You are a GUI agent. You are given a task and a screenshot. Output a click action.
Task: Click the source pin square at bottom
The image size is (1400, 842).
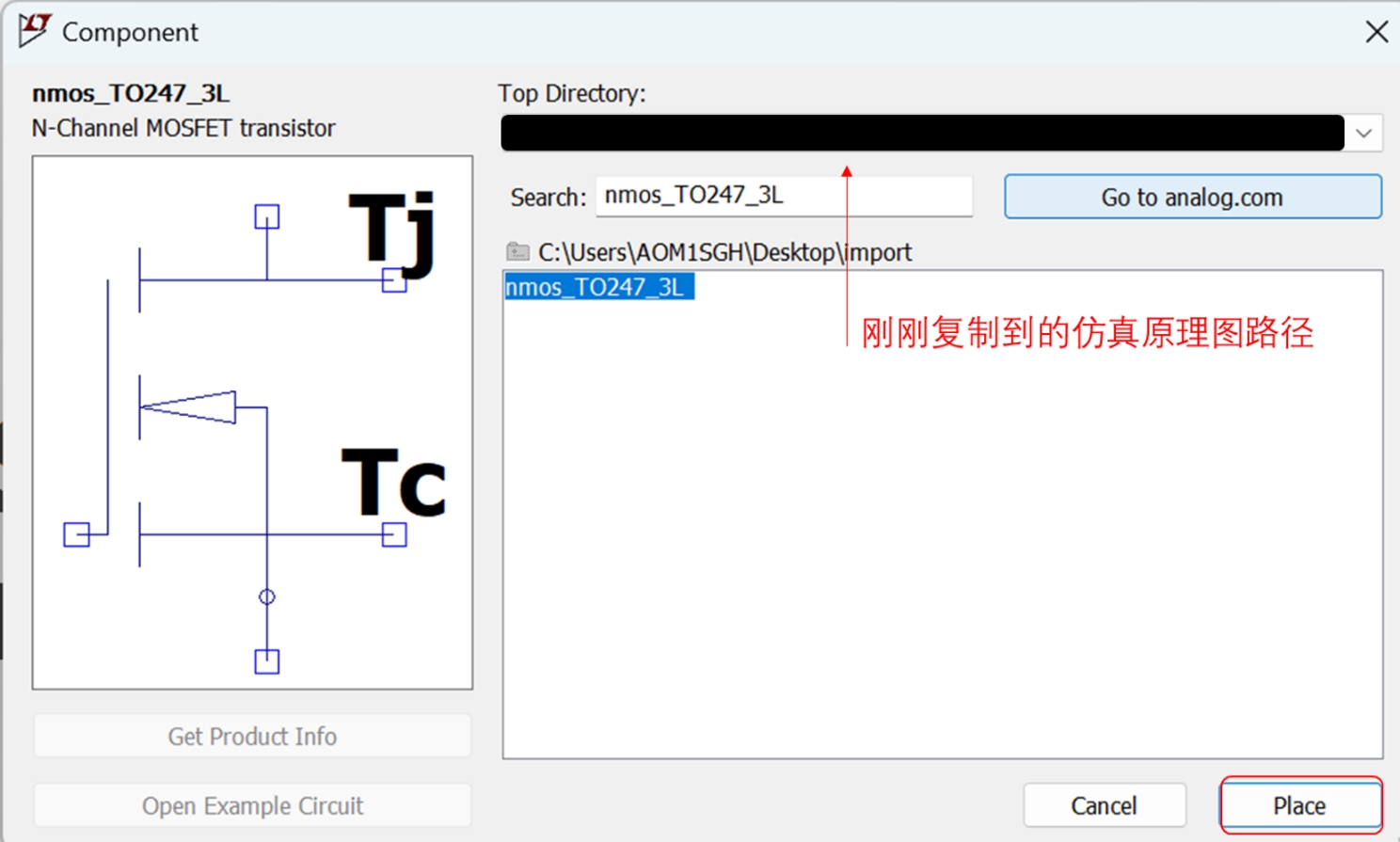(x=267, y=661)
